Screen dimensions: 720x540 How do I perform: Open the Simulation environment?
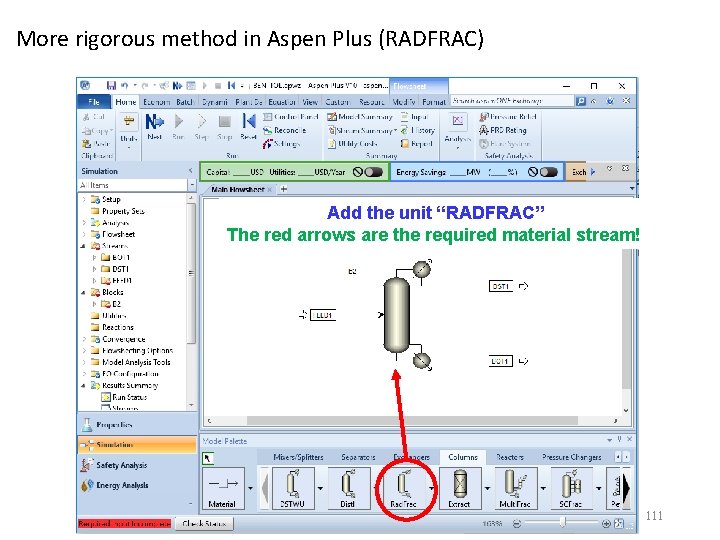pyautogui.click(x=137, y=445)
